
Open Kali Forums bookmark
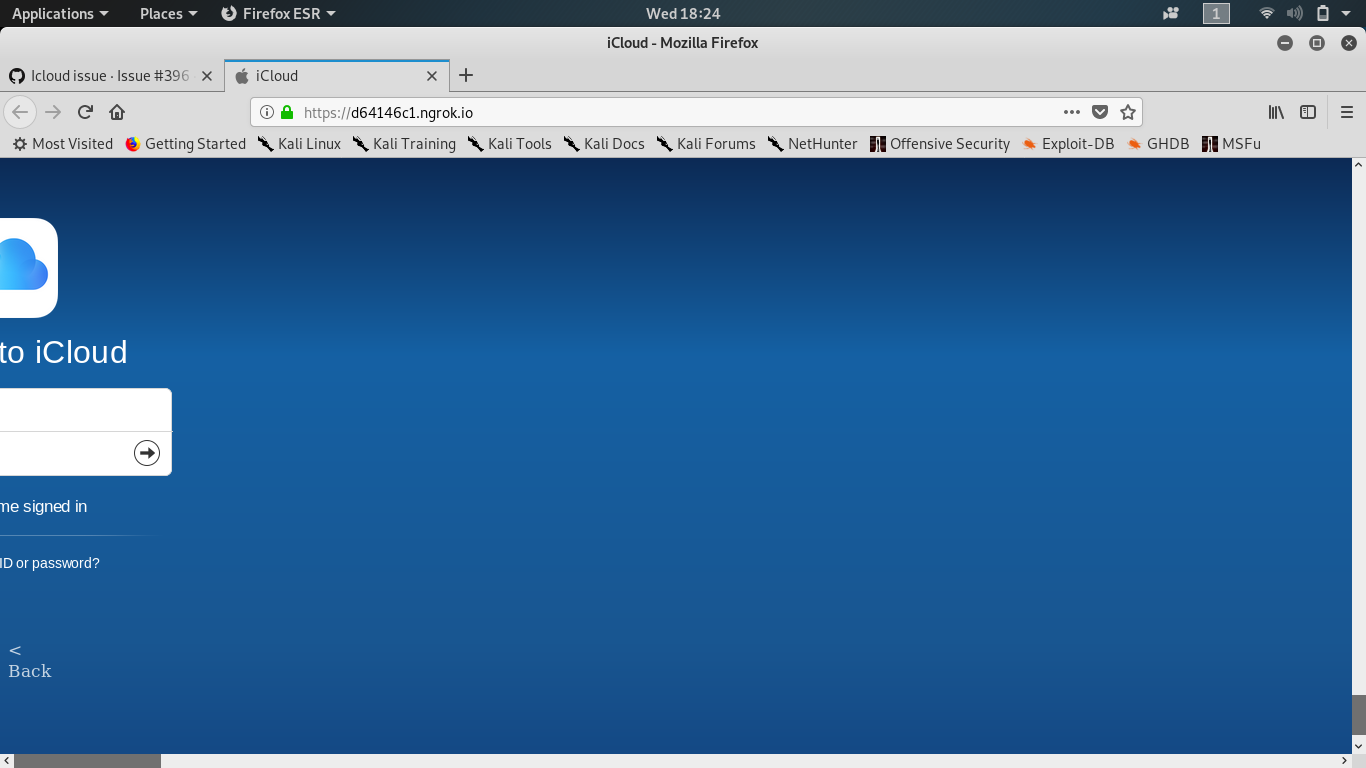point(706,144)
